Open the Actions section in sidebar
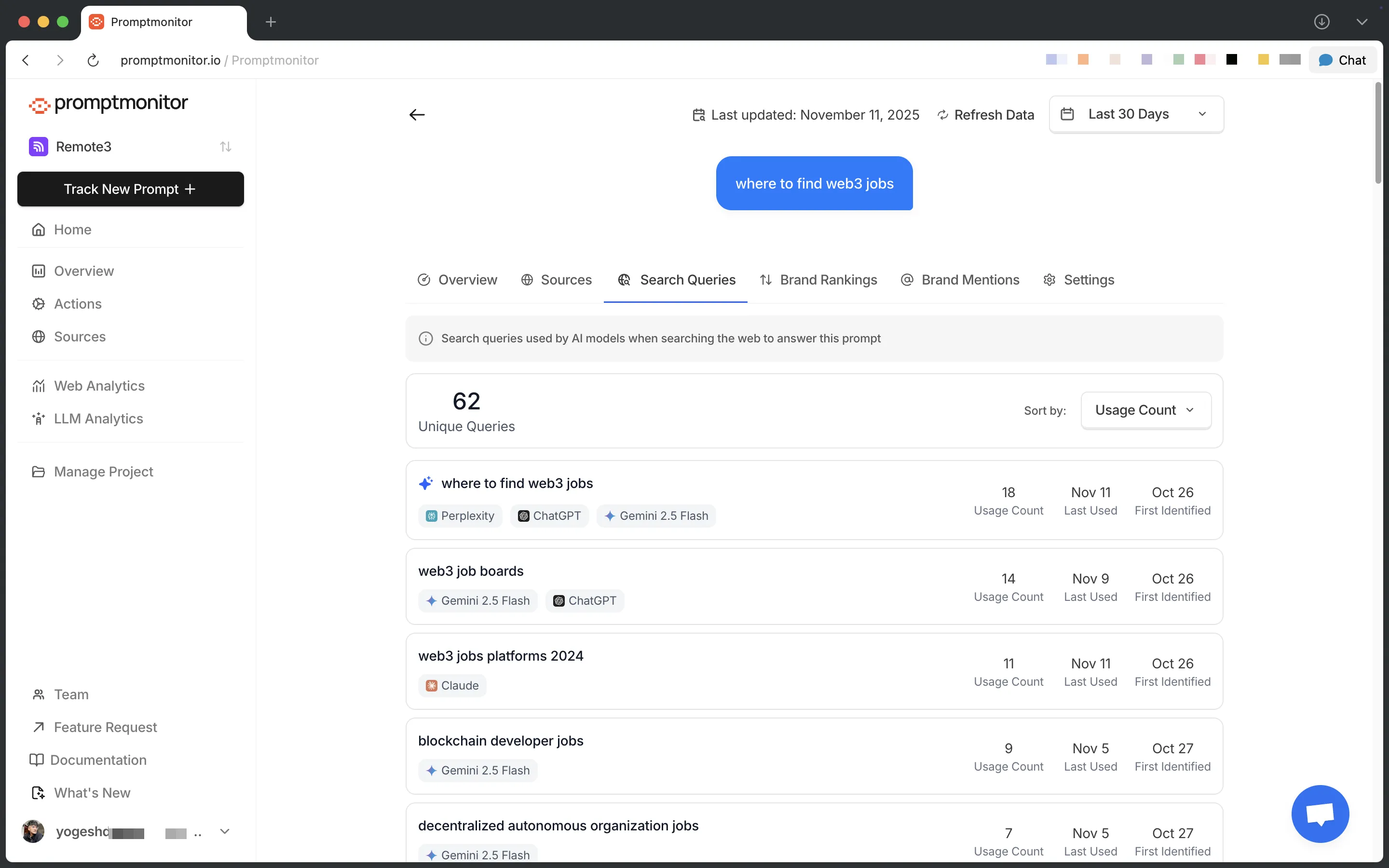 (x=77, y=304)
